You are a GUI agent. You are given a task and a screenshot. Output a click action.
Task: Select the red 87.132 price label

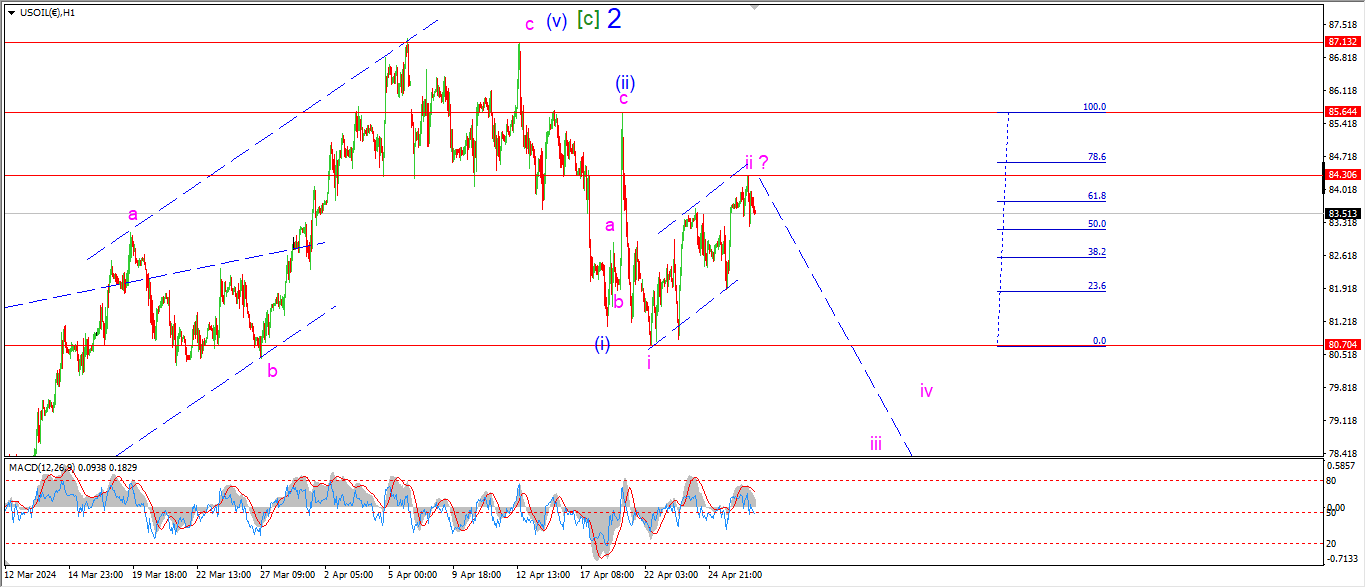tap(1341, 42)
